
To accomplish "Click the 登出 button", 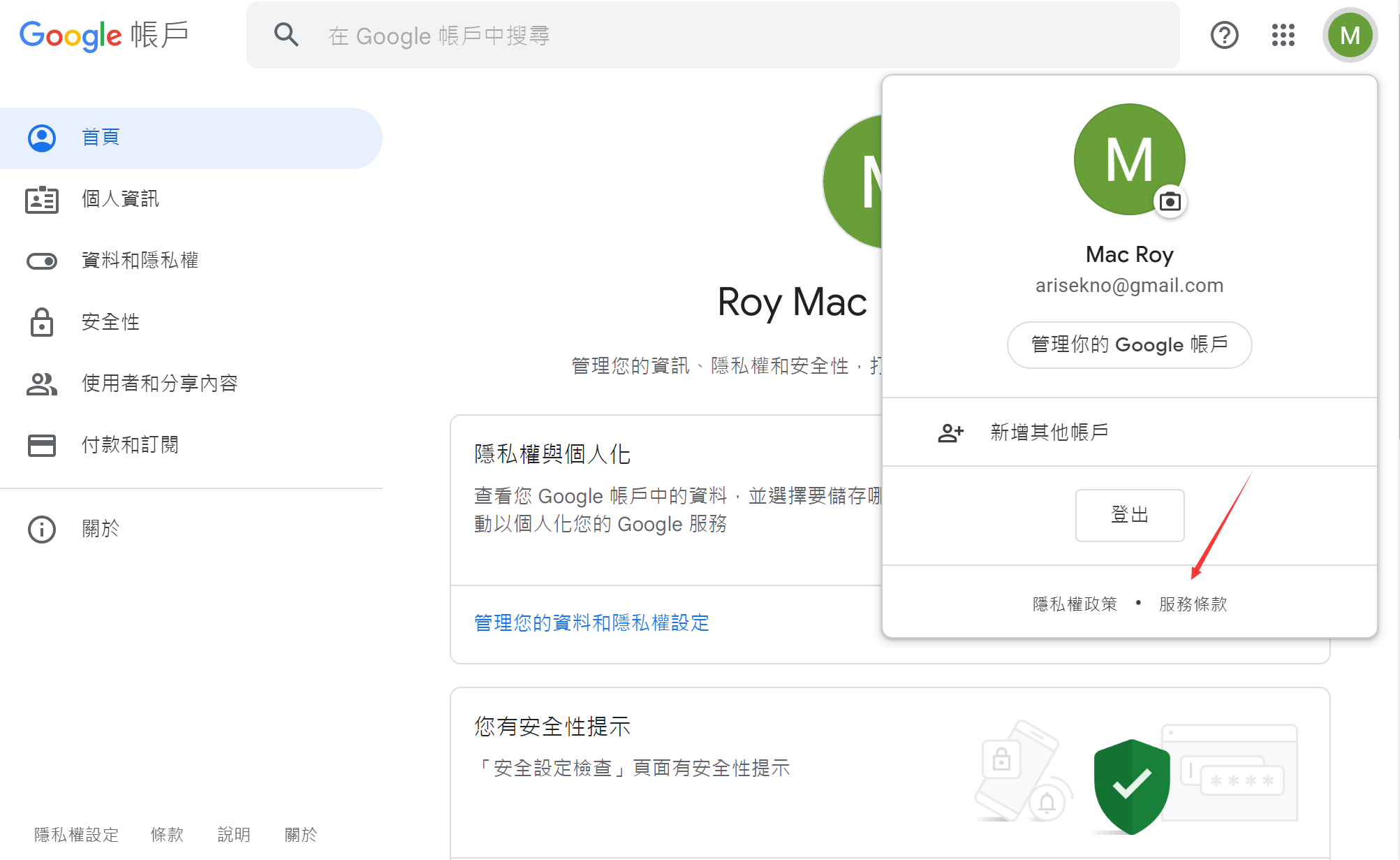I will (1129, 515).
